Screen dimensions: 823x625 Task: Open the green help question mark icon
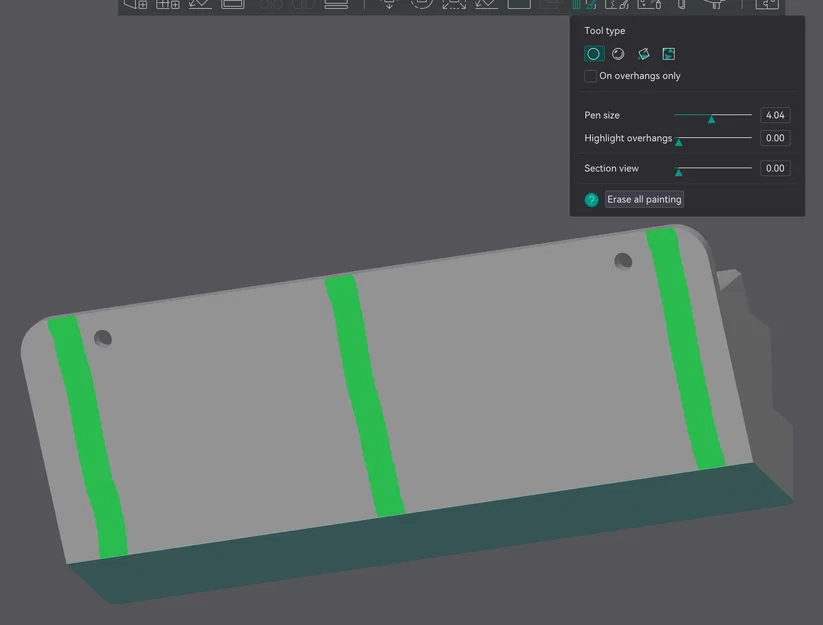pyautogui.click(x=592, y=200)
